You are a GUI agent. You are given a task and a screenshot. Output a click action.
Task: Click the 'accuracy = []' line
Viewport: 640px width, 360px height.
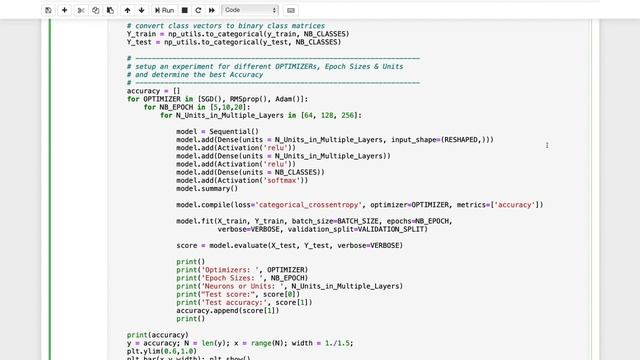pyautogui.click(x=153, y=91)
